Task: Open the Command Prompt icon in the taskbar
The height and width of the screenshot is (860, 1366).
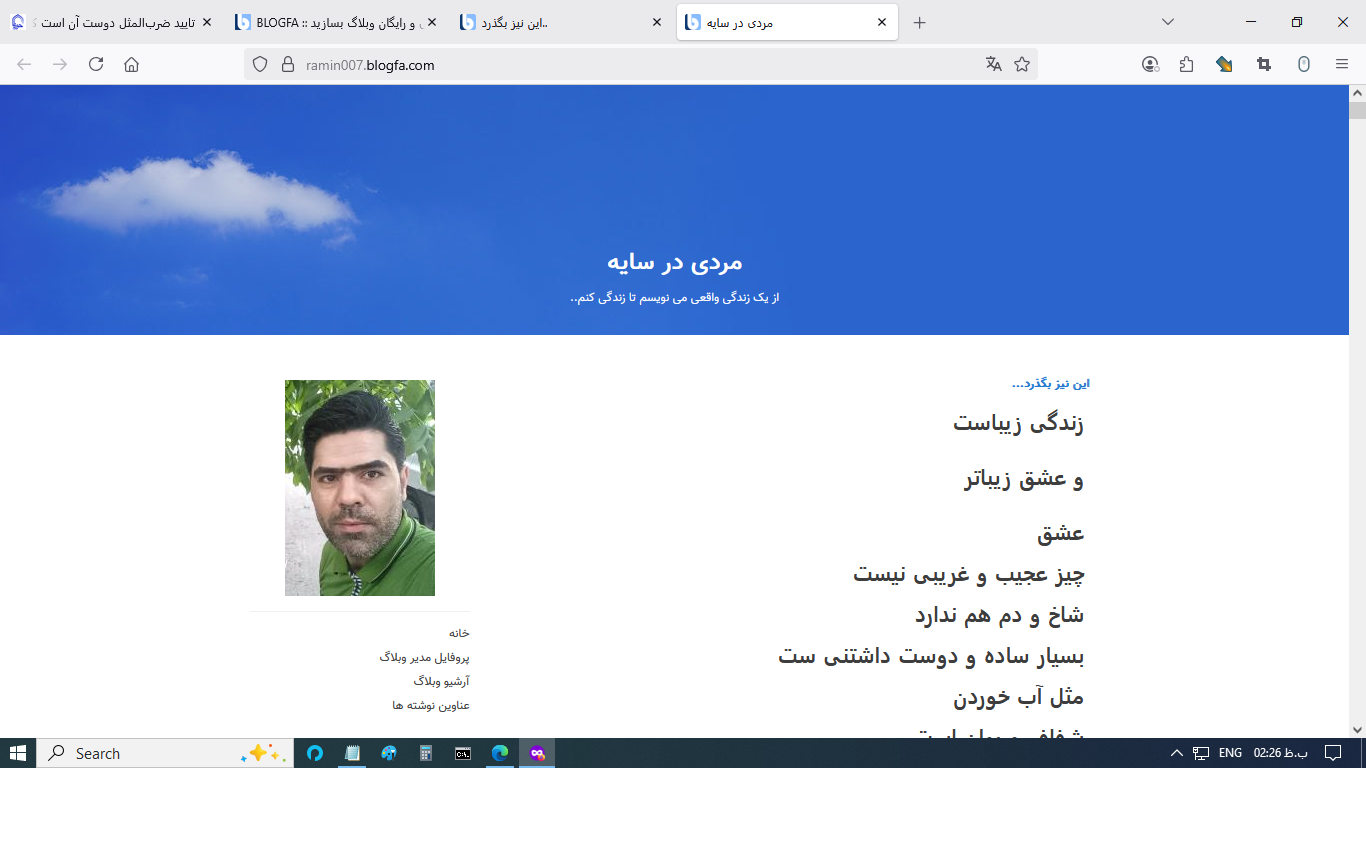Action: click(x=463, y=753)
